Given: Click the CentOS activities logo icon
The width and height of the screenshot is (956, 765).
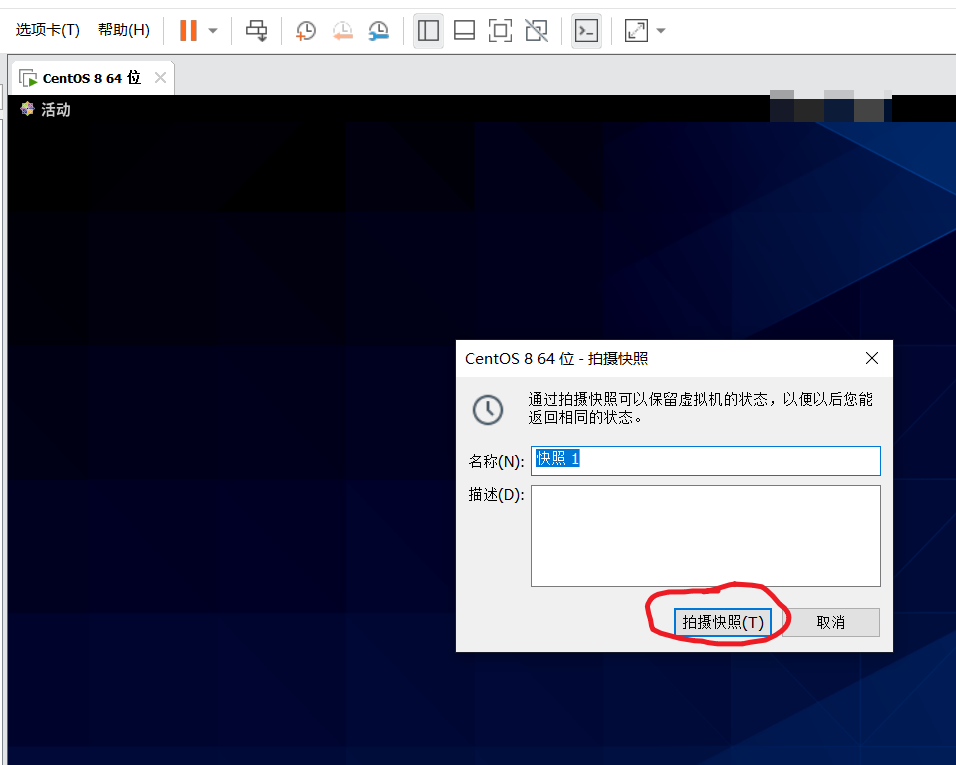Looking at the screenshot, I should pos(27,109).
